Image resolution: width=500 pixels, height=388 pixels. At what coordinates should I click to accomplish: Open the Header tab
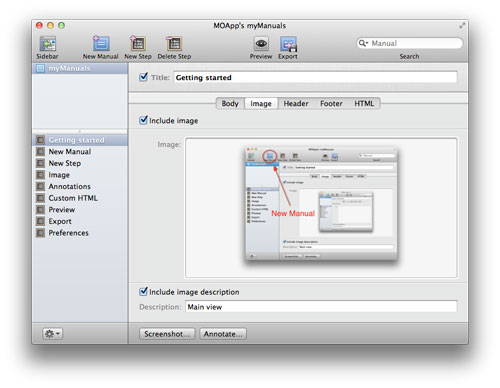296,104
